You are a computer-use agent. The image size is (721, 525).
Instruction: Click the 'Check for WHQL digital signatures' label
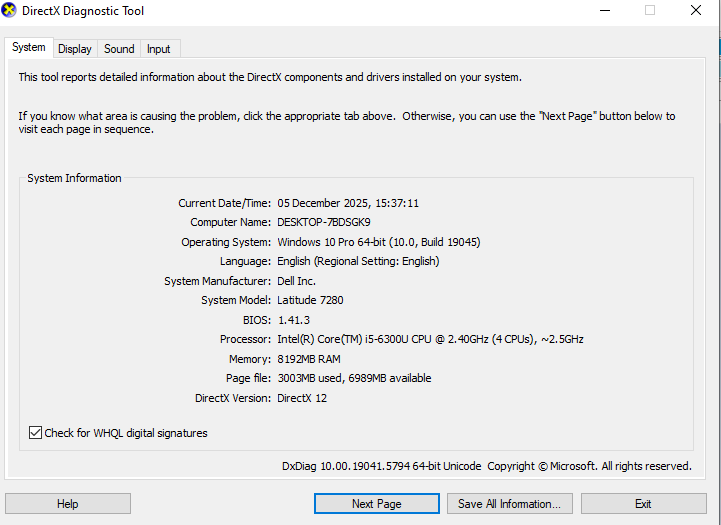click(126, 433)
